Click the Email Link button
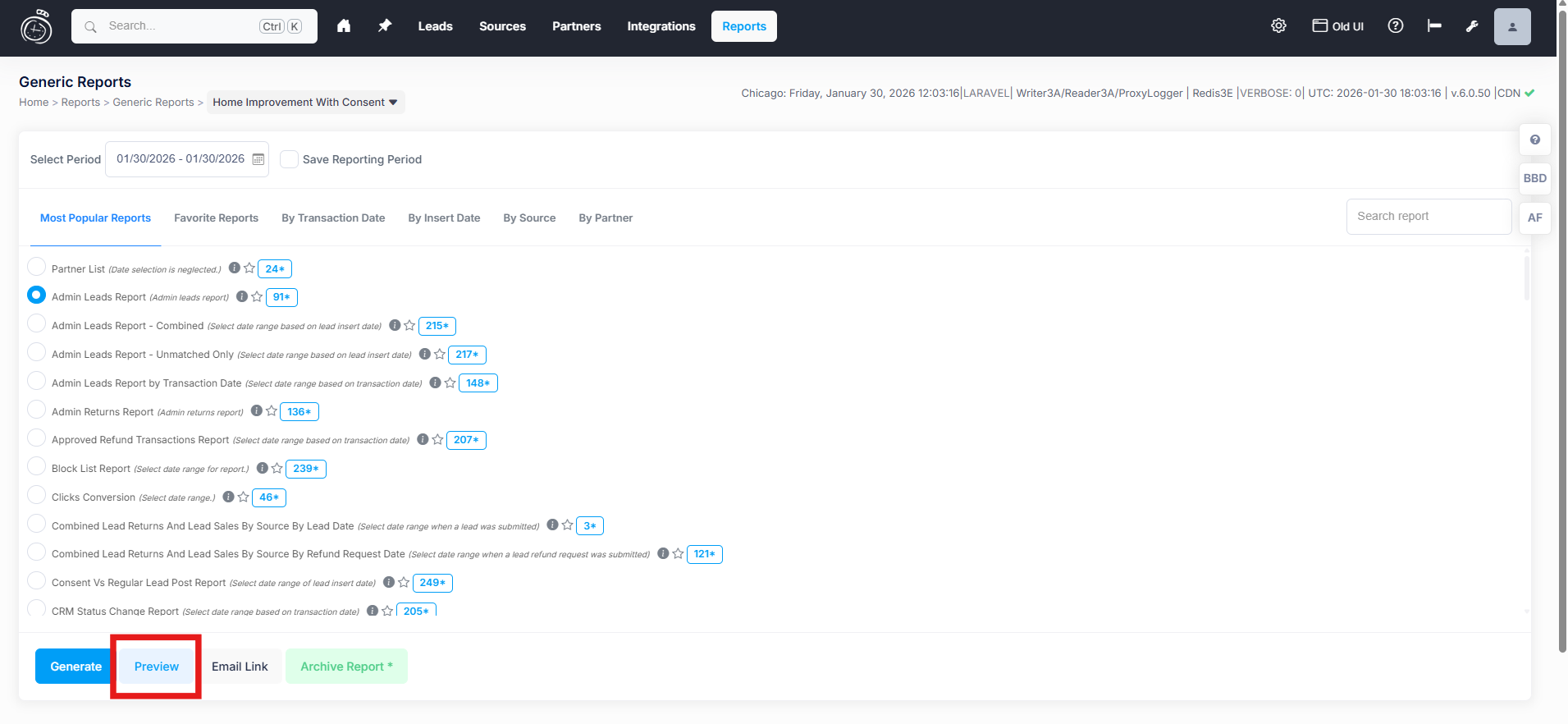This screenshot has width=1568, height=724. point(240,667)
